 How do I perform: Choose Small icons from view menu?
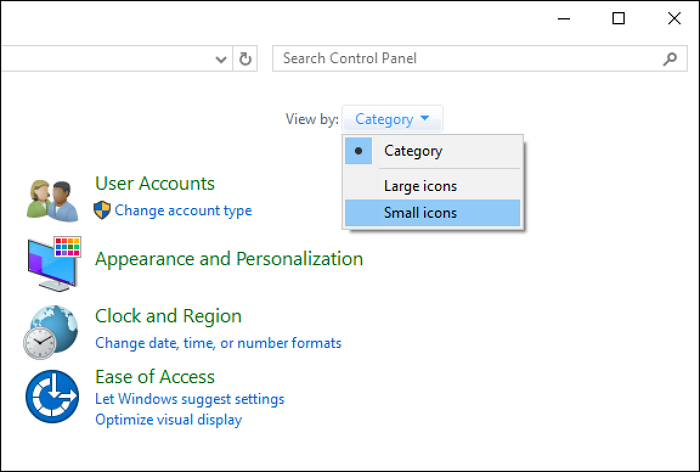[x=433, y=213]
